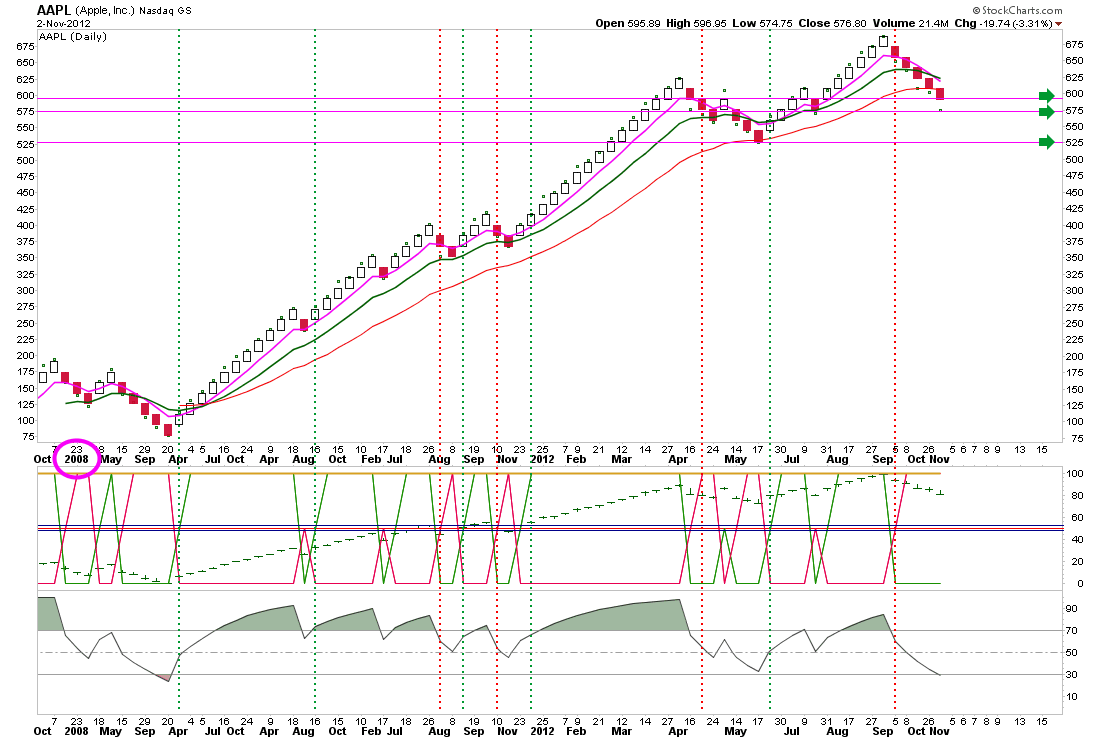1100x740 pixels.
Task: Click 675 on the left price scale
Action: coord(25,46)
